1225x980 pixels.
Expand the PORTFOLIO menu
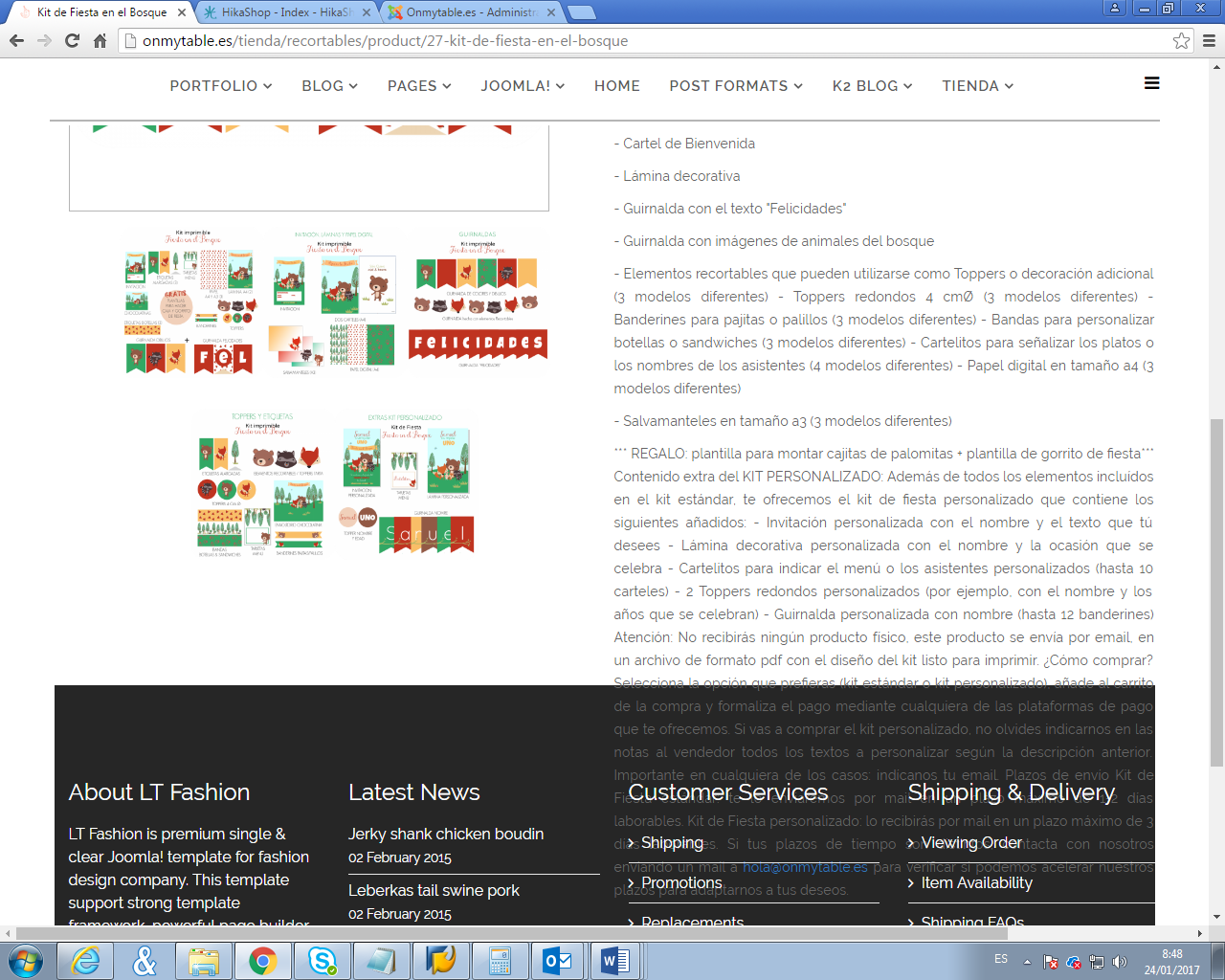click(221, 86)
